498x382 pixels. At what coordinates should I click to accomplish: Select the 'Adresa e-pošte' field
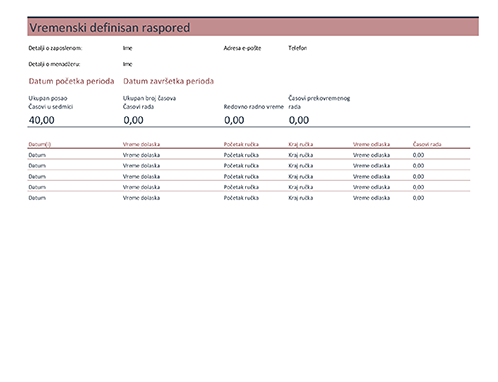click(242, 48)
